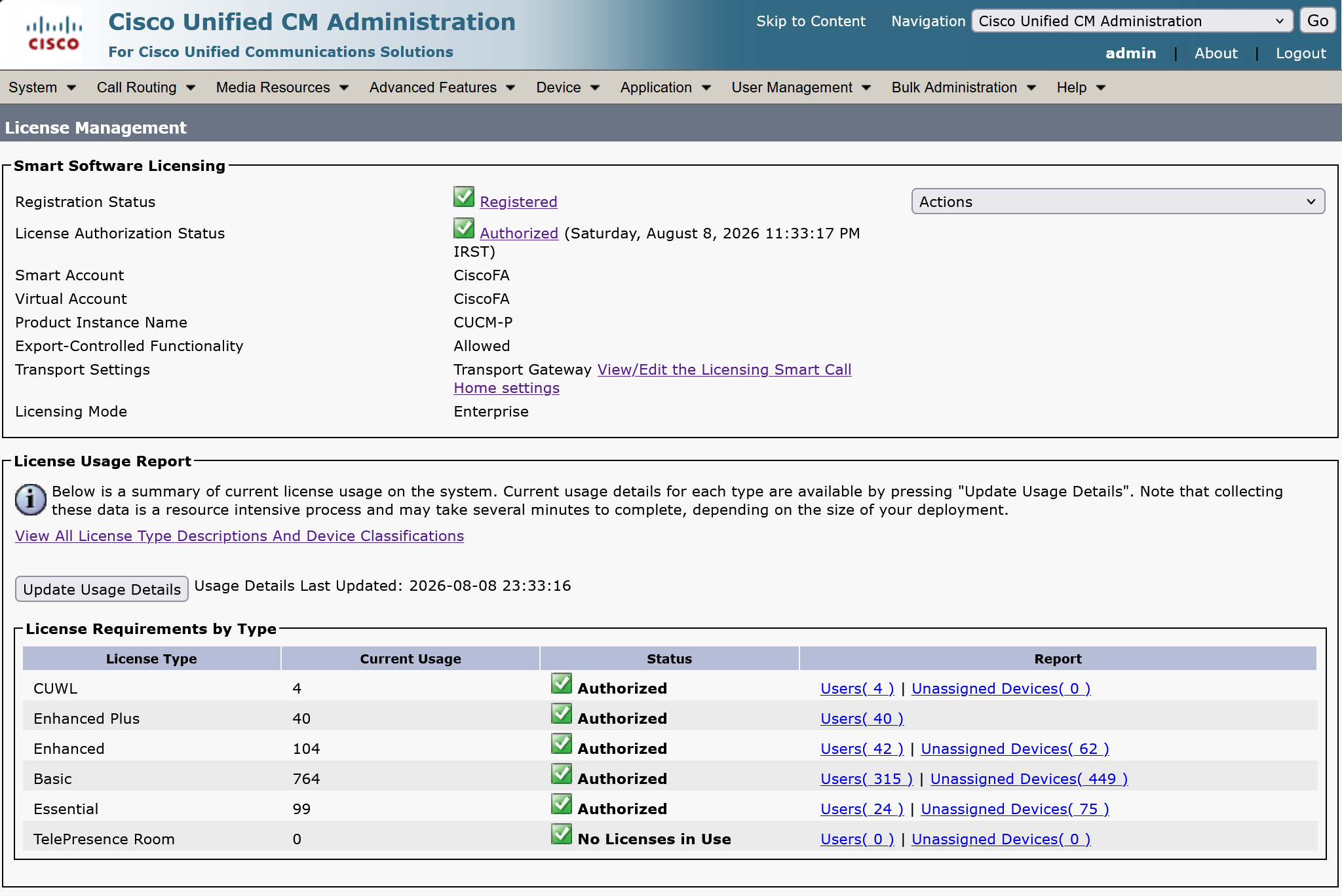
Task: Click the Logout link
Action: tap(1301, 54)
